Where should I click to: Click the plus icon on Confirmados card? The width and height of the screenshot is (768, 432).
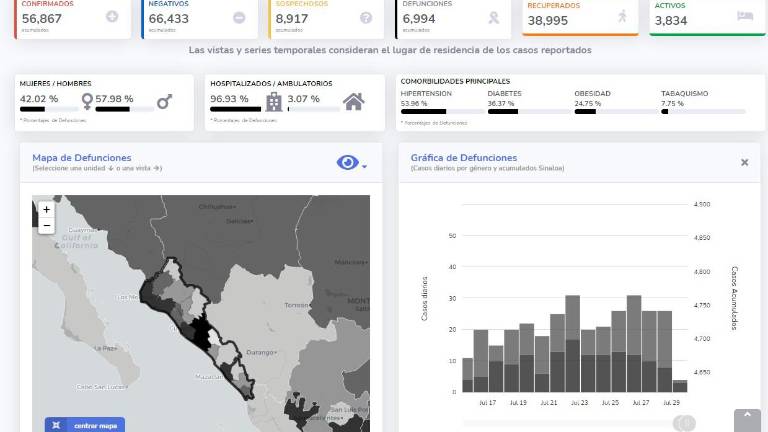(x=112, y=17)
